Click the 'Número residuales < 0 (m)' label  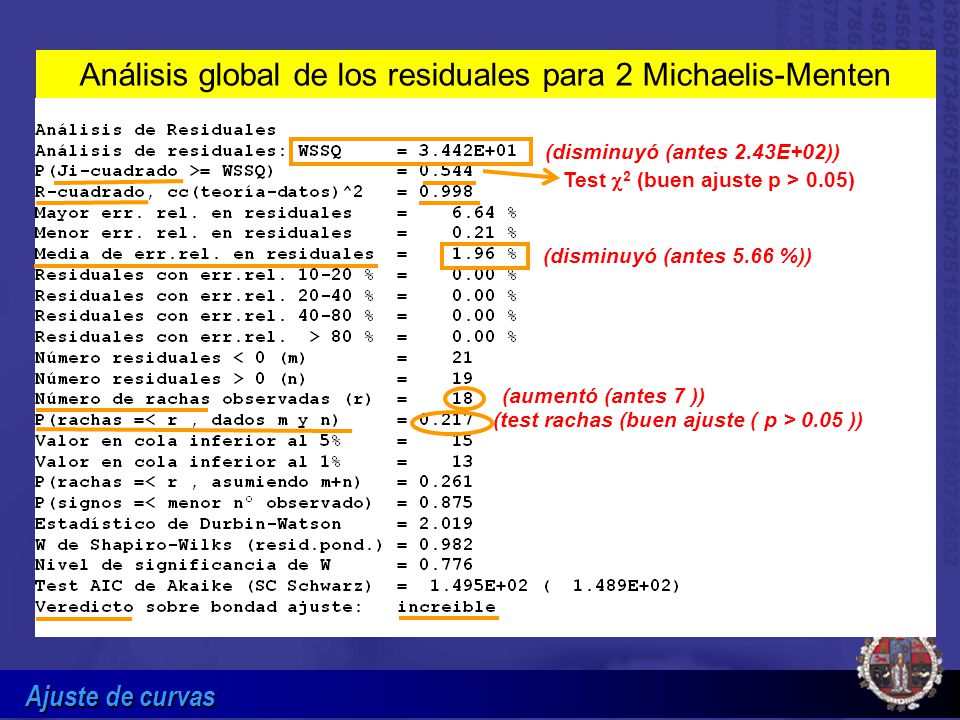click(170, 358)
